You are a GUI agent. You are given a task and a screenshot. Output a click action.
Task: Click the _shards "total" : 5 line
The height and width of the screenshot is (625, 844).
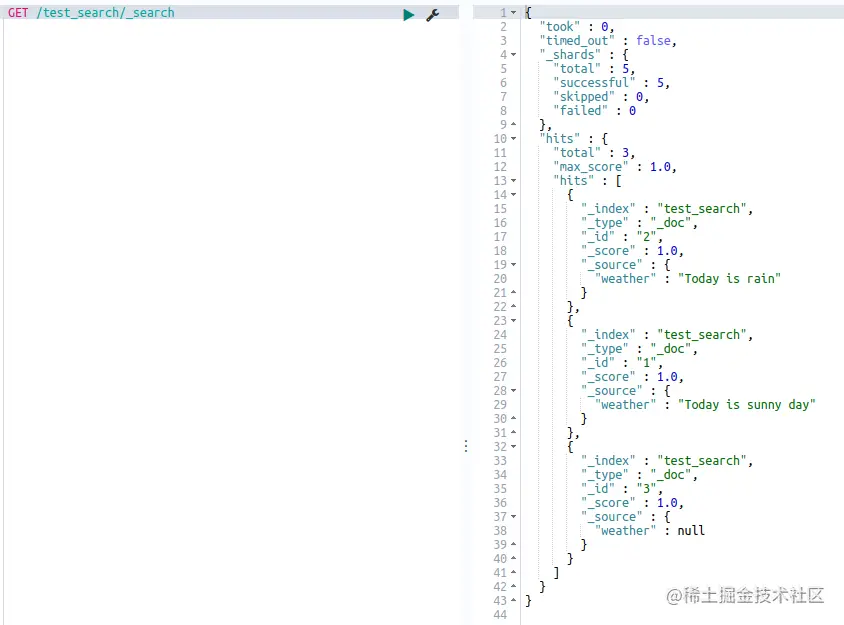[594, 68]
